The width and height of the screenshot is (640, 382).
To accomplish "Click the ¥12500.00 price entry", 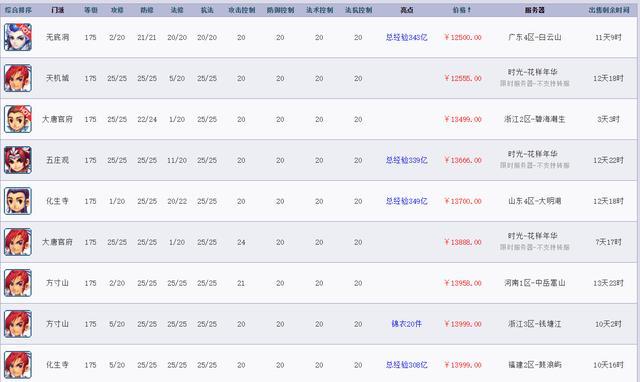I will point(463,38).
